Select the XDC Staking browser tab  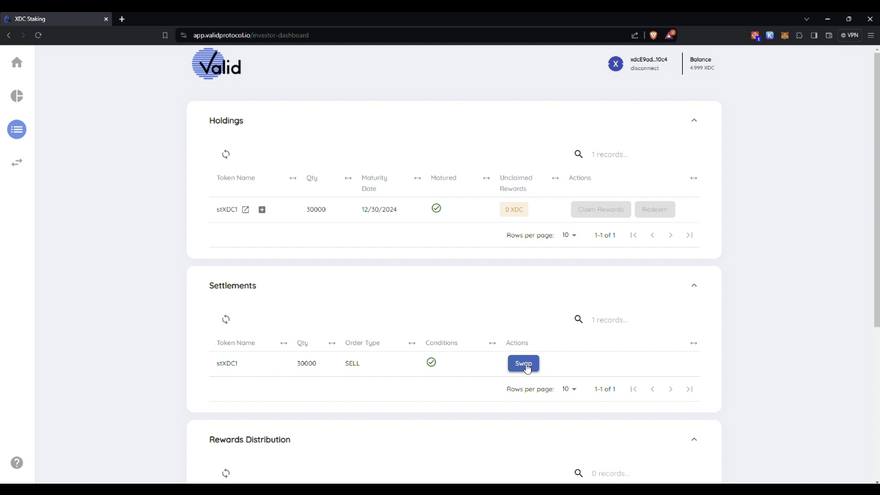pos(55,19)
